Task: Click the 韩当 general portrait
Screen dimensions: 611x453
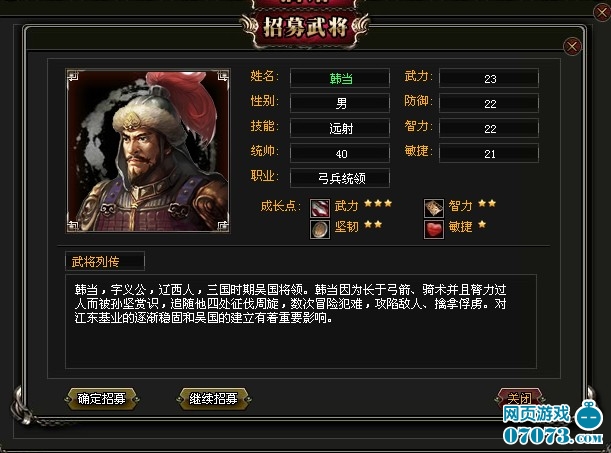Action: (148, 151)
